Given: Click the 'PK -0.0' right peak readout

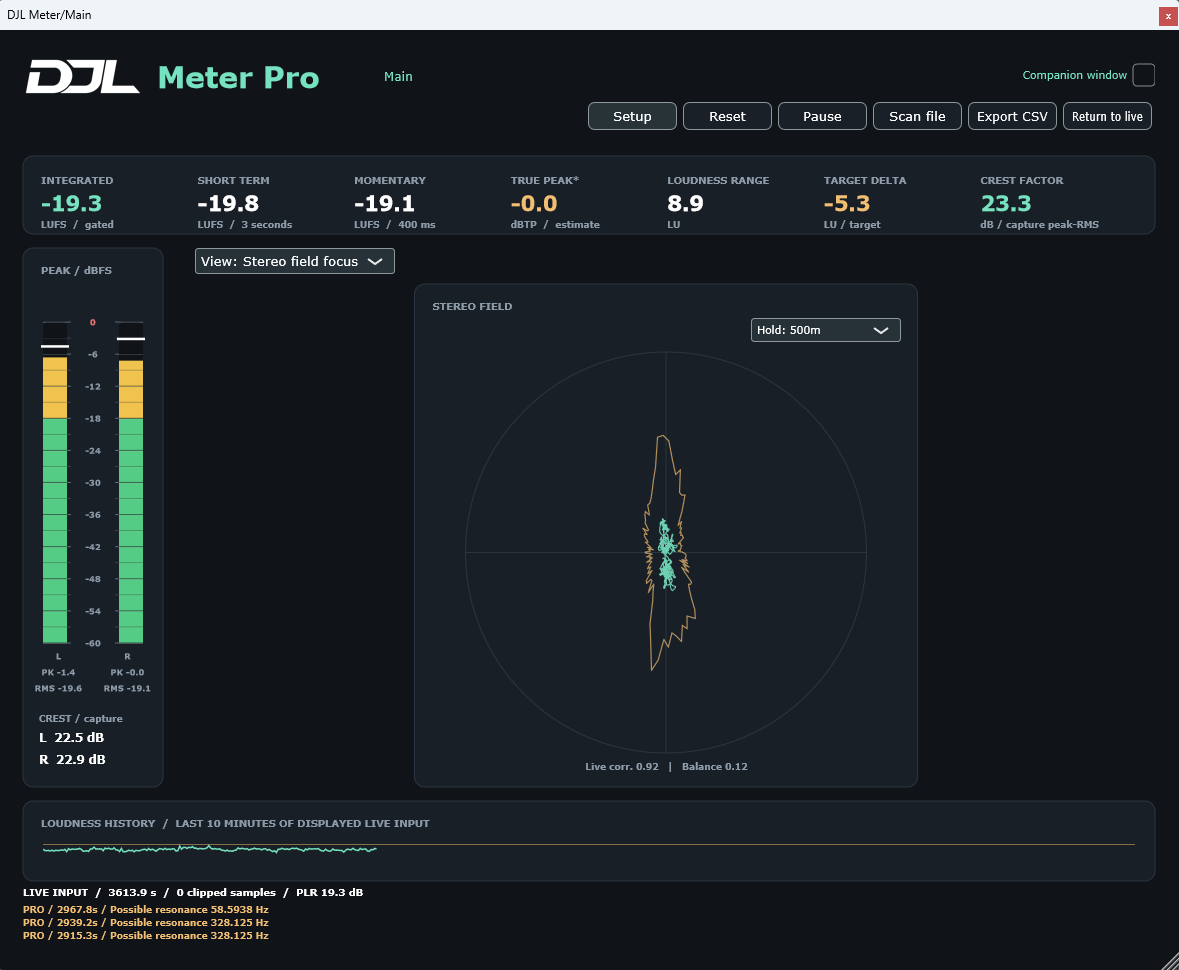Looking at the screenshot, I should point(127,672).
